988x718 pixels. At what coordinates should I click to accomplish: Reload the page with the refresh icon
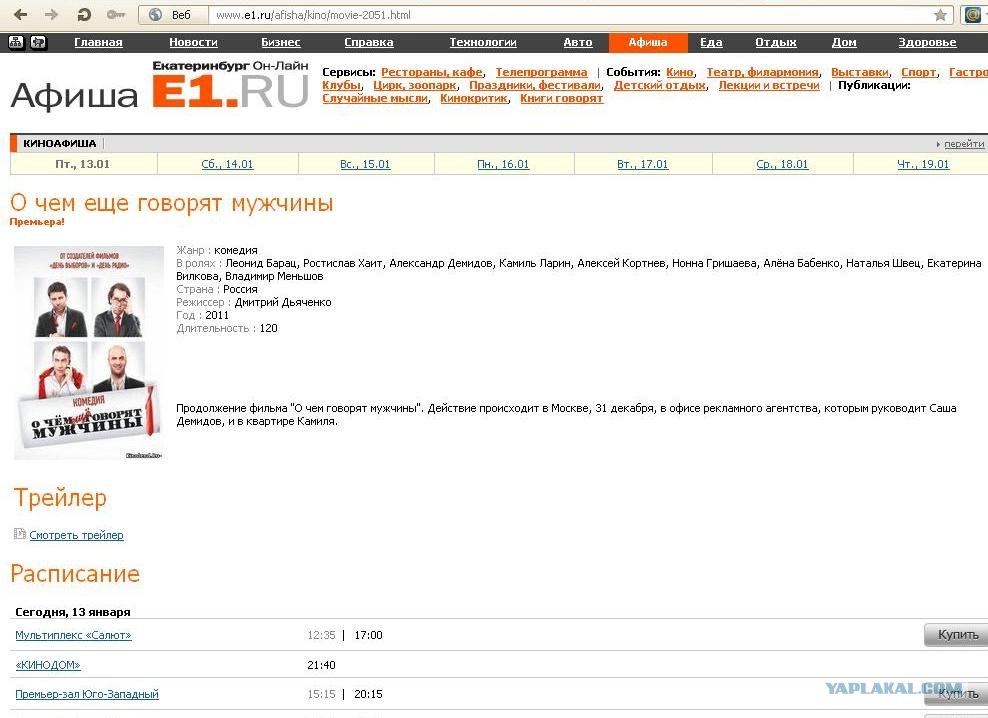pos(84,14)
